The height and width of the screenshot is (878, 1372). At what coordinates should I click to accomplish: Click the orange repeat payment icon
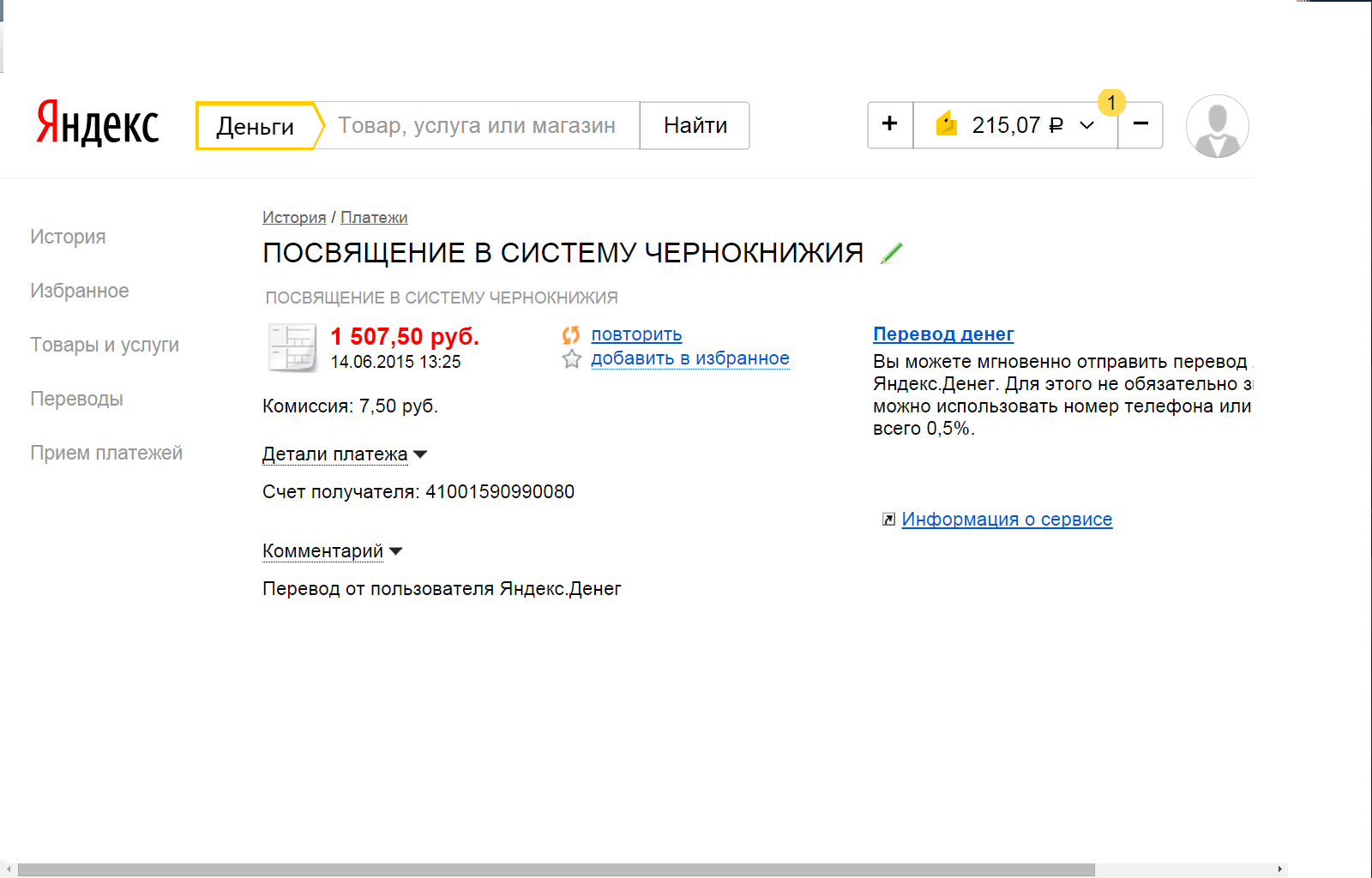coord(571,334)
